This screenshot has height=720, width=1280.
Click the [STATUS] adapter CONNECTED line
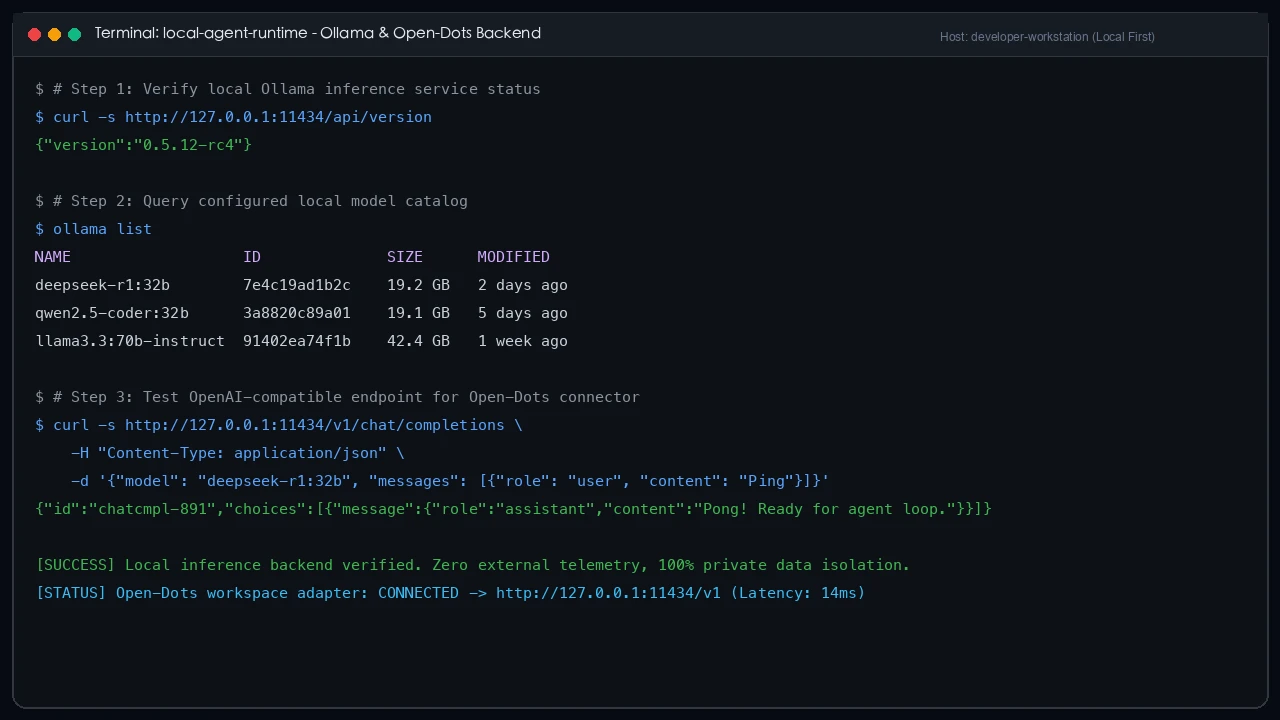pos(451,593)
